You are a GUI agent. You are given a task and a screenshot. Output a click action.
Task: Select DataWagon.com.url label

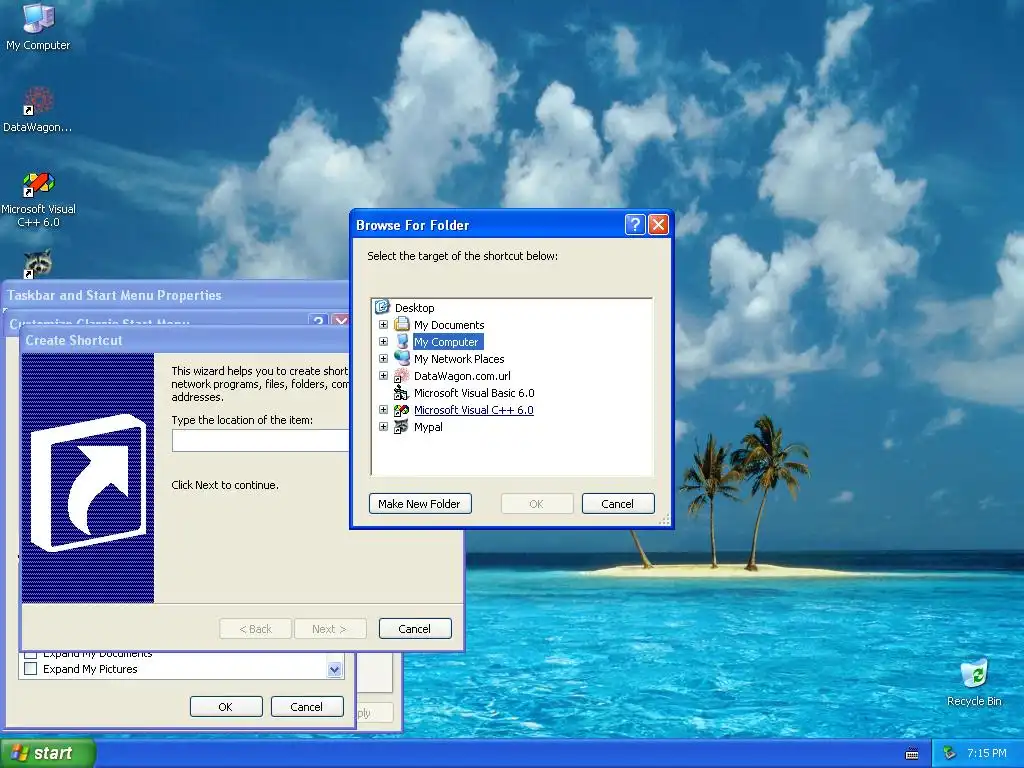(462, 376)
